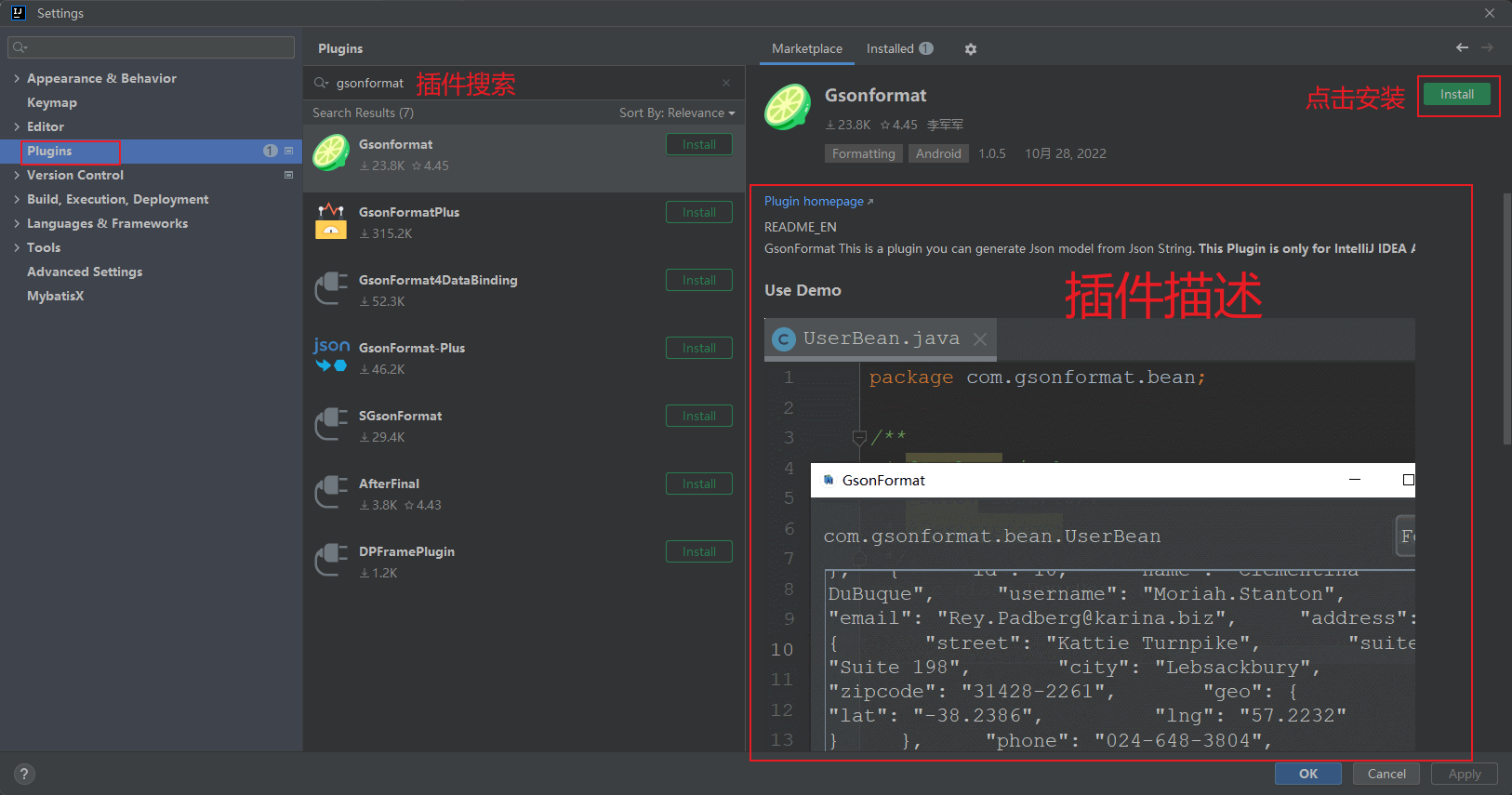Click the large Gsonformat lime logo in details
Image resolution: width=1512 pixels, height=795 pixels.
pos(788,107)
